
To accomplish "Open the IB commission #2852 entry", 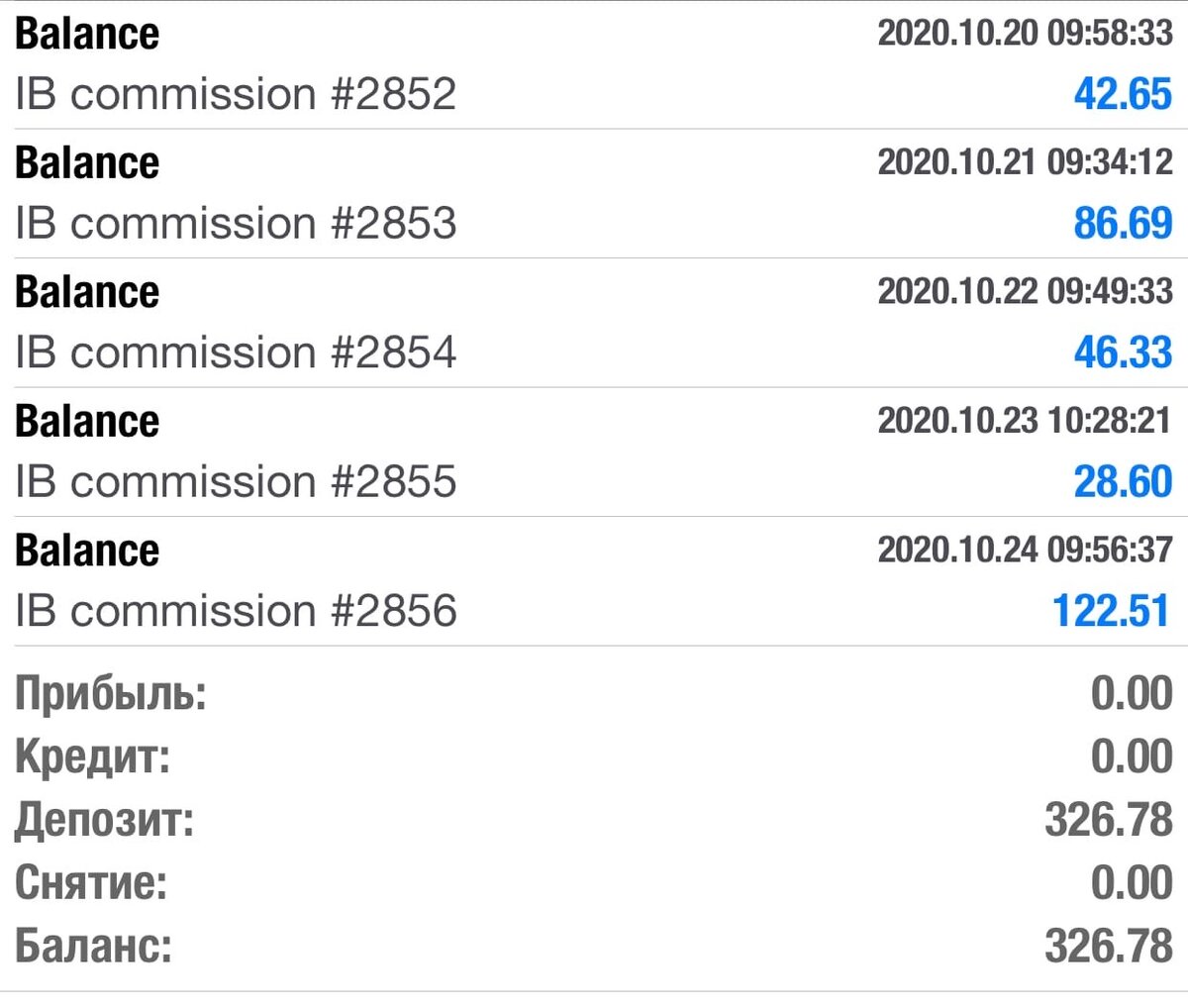I will point(236,95).
